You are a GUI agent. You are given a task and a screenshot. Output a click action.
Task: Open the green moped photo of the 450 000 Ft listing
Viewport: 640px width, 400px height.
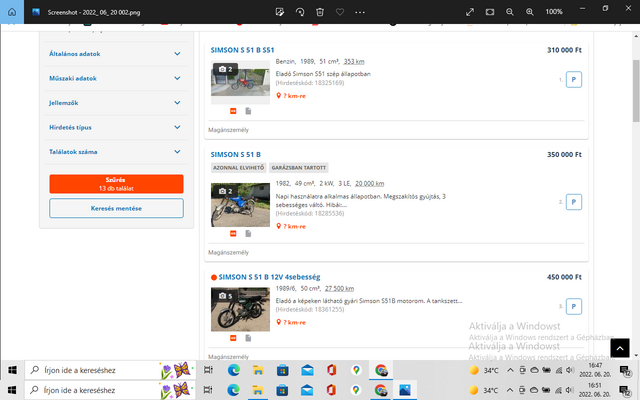(x=240, y=309)
